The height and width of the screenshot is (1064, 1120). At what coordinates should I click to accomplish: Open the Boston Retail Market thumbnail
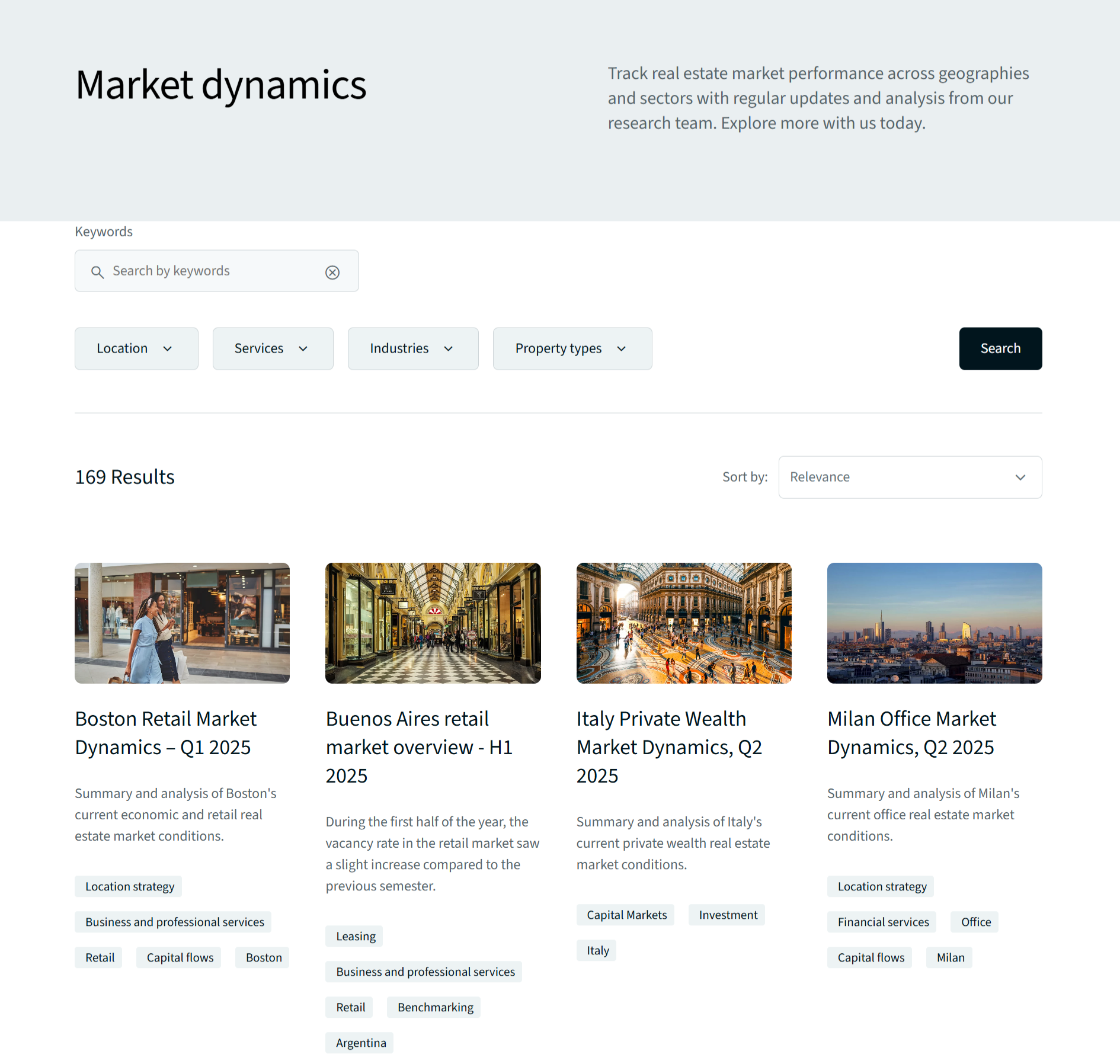tap(183, 623)
